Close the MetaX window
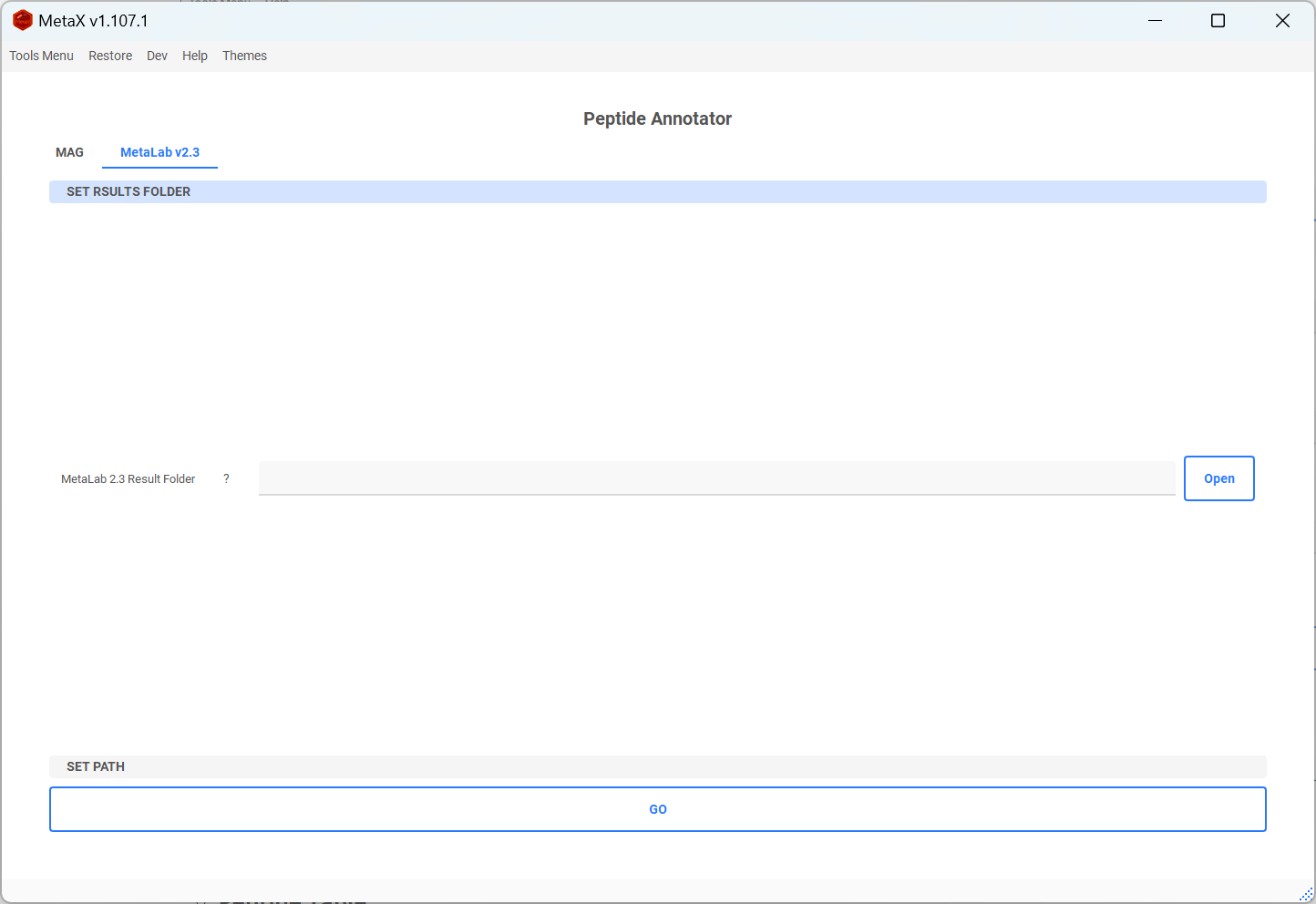This screenshot has width=1316, height=904. (1282, 20)
